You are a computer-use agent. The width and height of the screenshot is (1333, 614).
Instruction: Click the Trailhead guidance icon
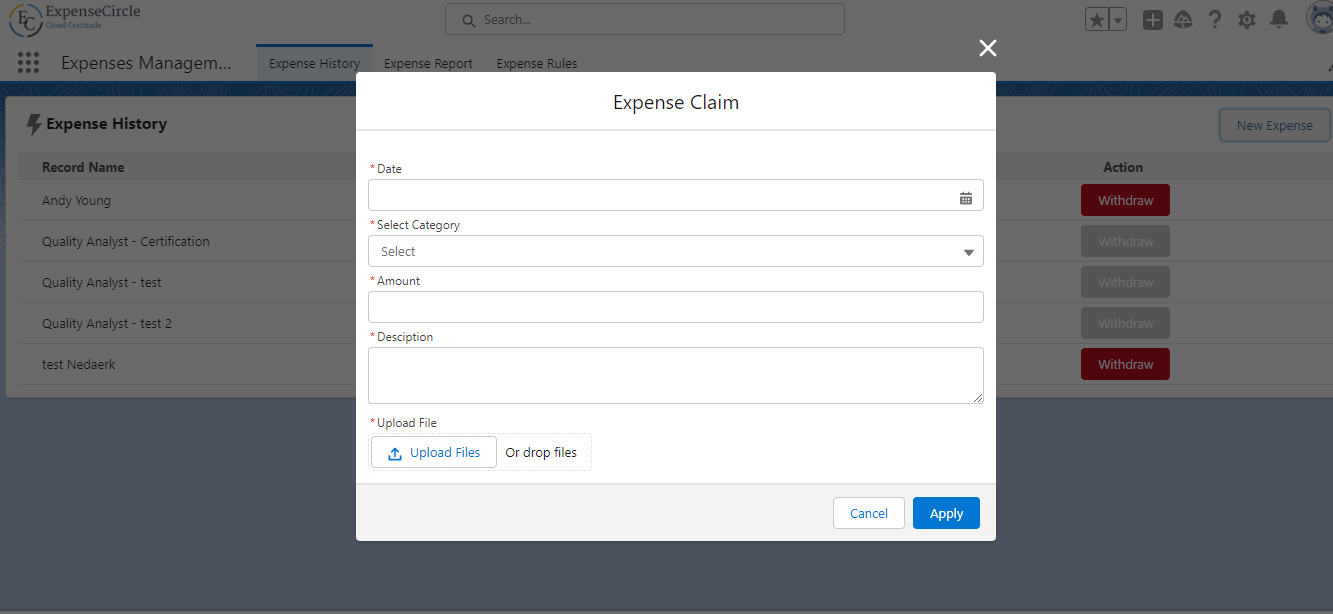(x=1183, y=20)
